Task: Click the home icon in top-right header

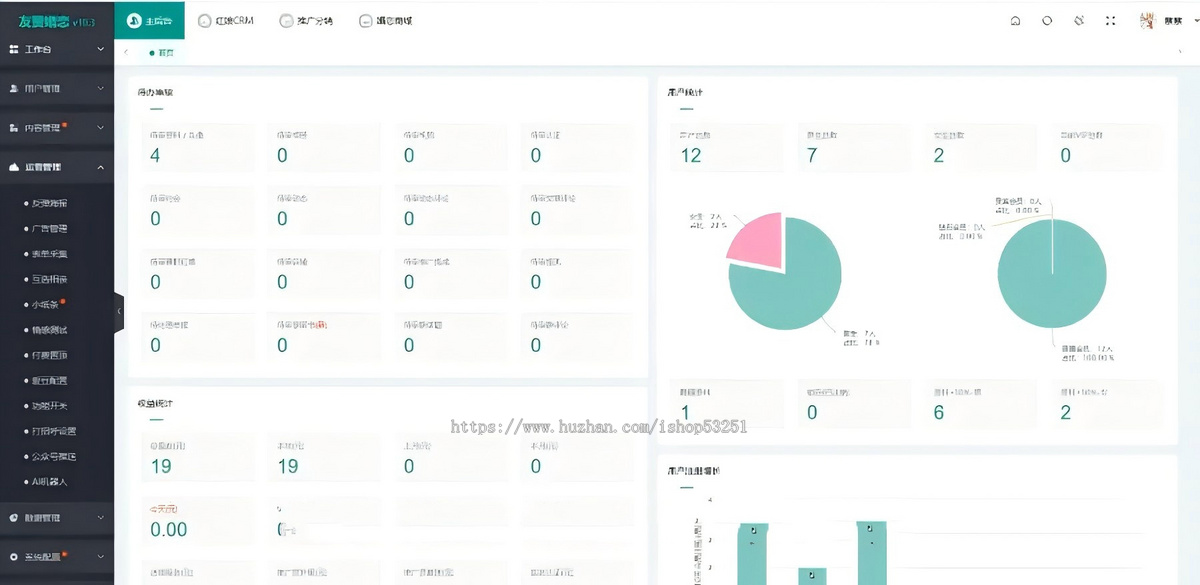Action: 1015,20
